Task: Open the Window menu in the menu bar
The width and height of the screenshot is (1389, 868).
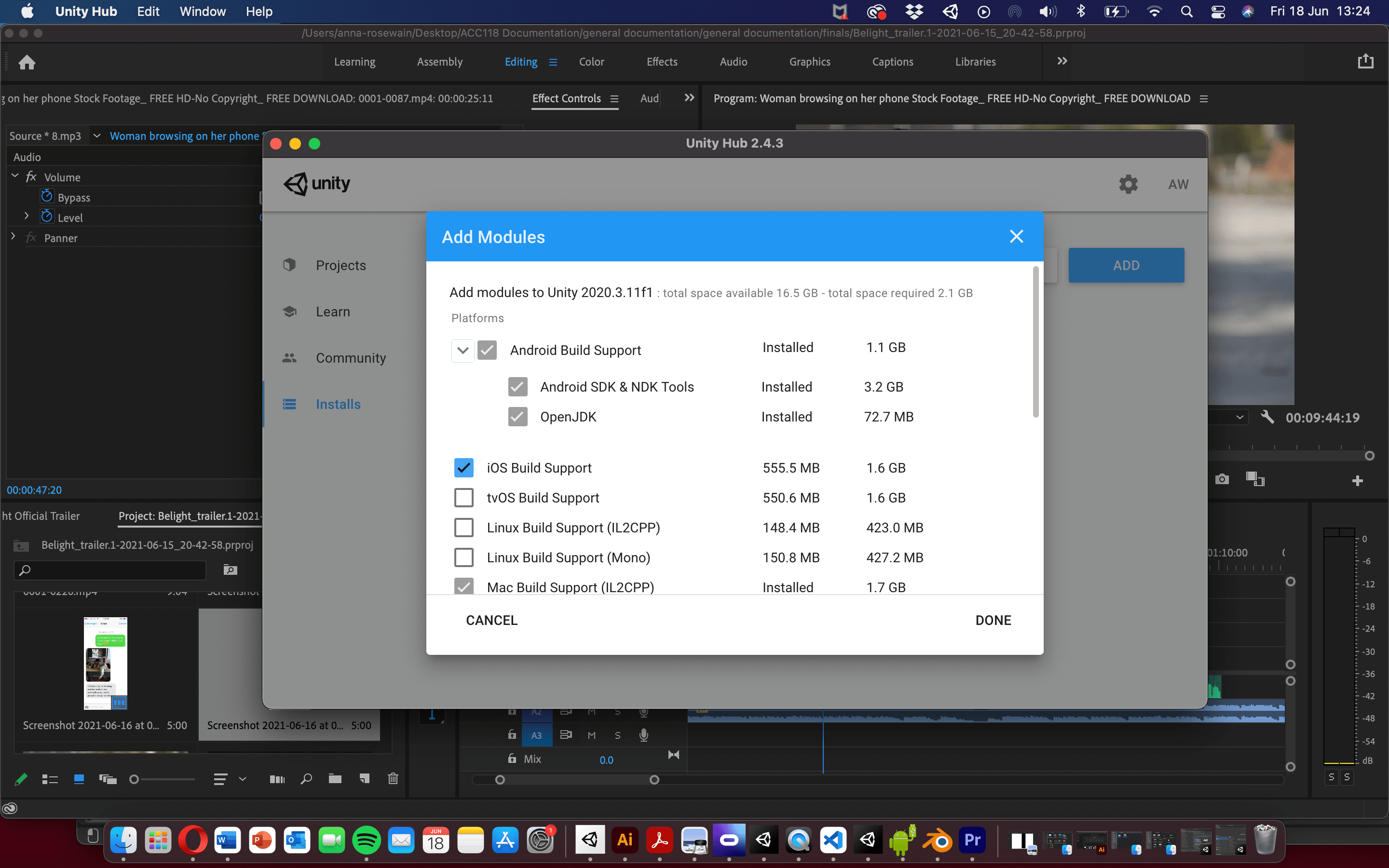Action: click(203, 12)
